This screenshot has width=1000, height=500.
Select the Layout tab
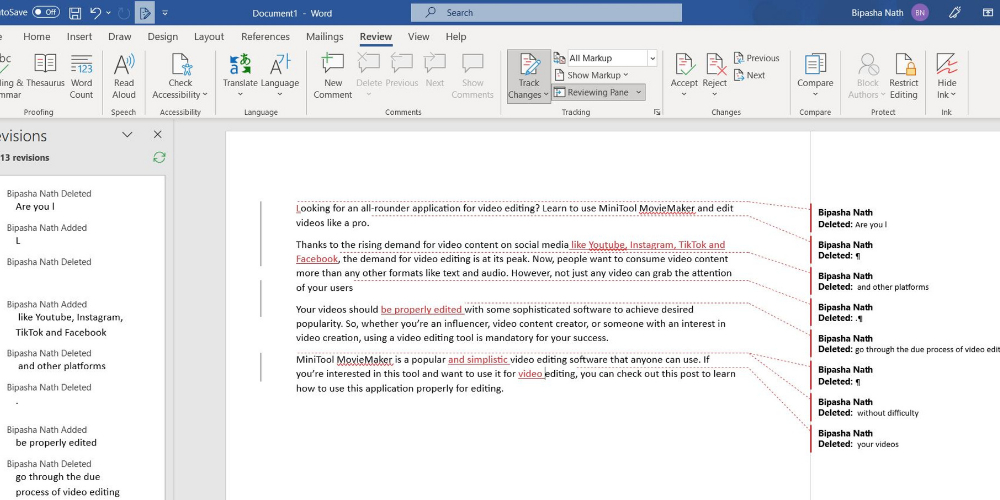coord(209,37)
